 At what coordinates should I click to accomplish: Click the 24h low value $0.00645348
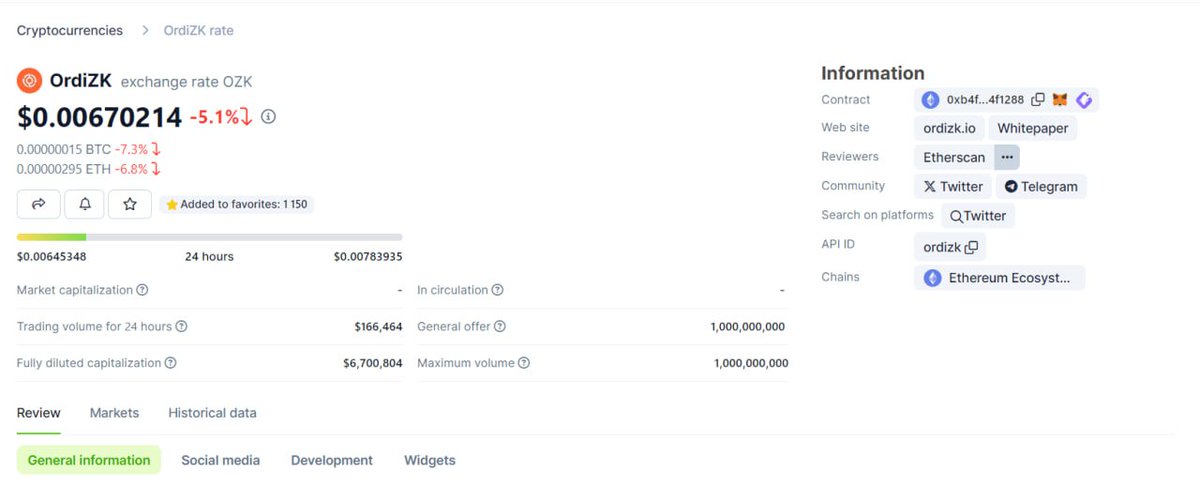51,256
